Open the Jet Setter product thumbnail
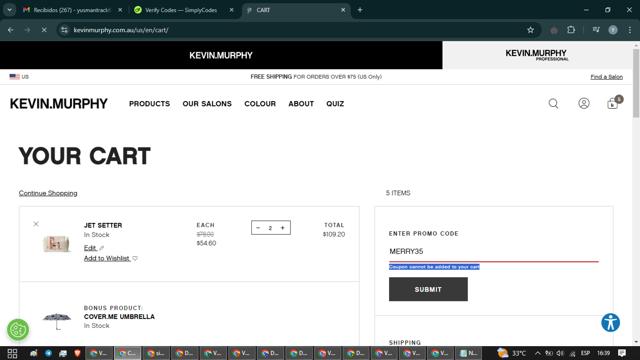 pos(57,244)
